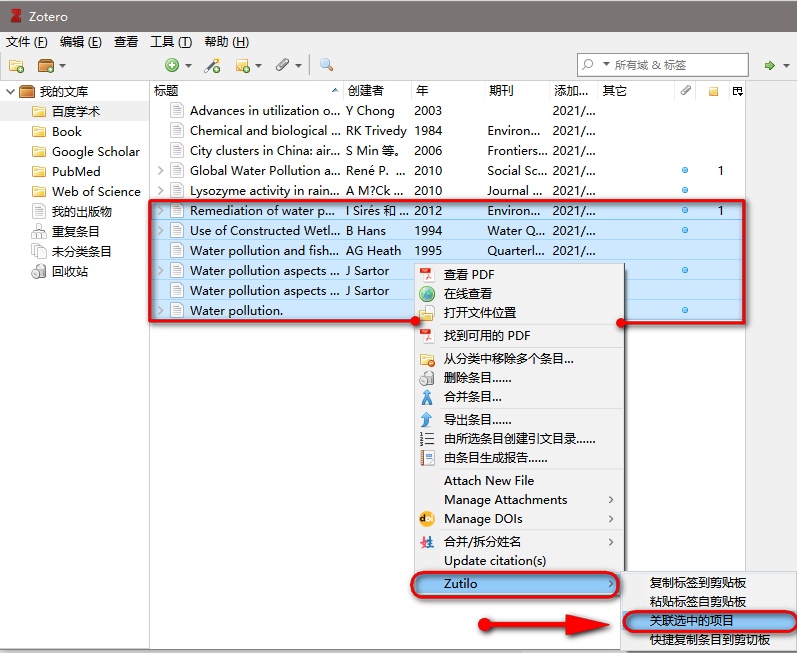
Task: Expand the Global Water Pollution item row
Action: (x=161, y=170)
